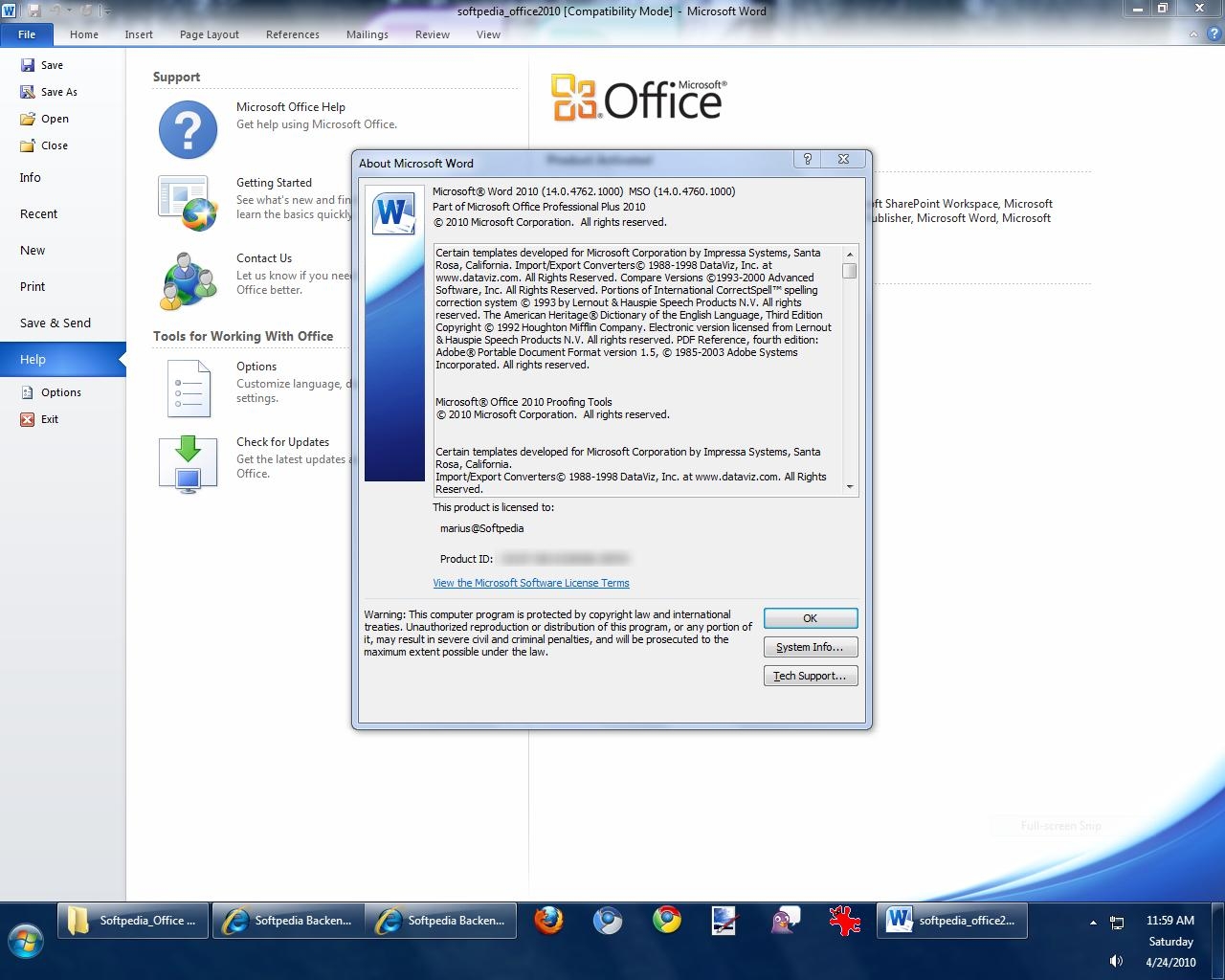Launch Firefox from the taskbar
Image resolution: width=1225 pixels, height=980 pixels.
tap(548, 921)
